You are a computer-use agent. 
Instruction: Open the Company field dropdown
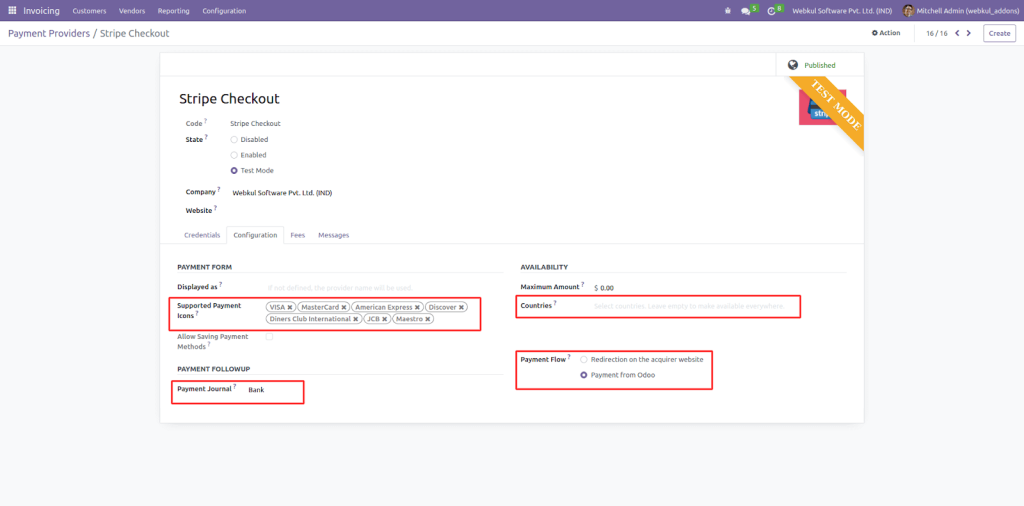click(282, 193)
